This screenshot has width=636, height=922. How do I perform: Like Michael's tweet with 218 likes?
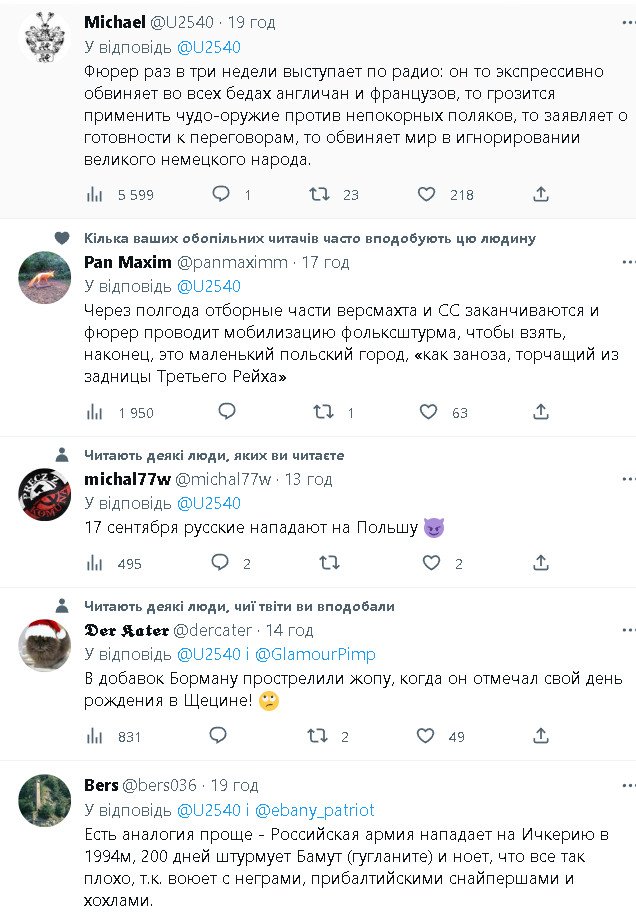point(427,194)
